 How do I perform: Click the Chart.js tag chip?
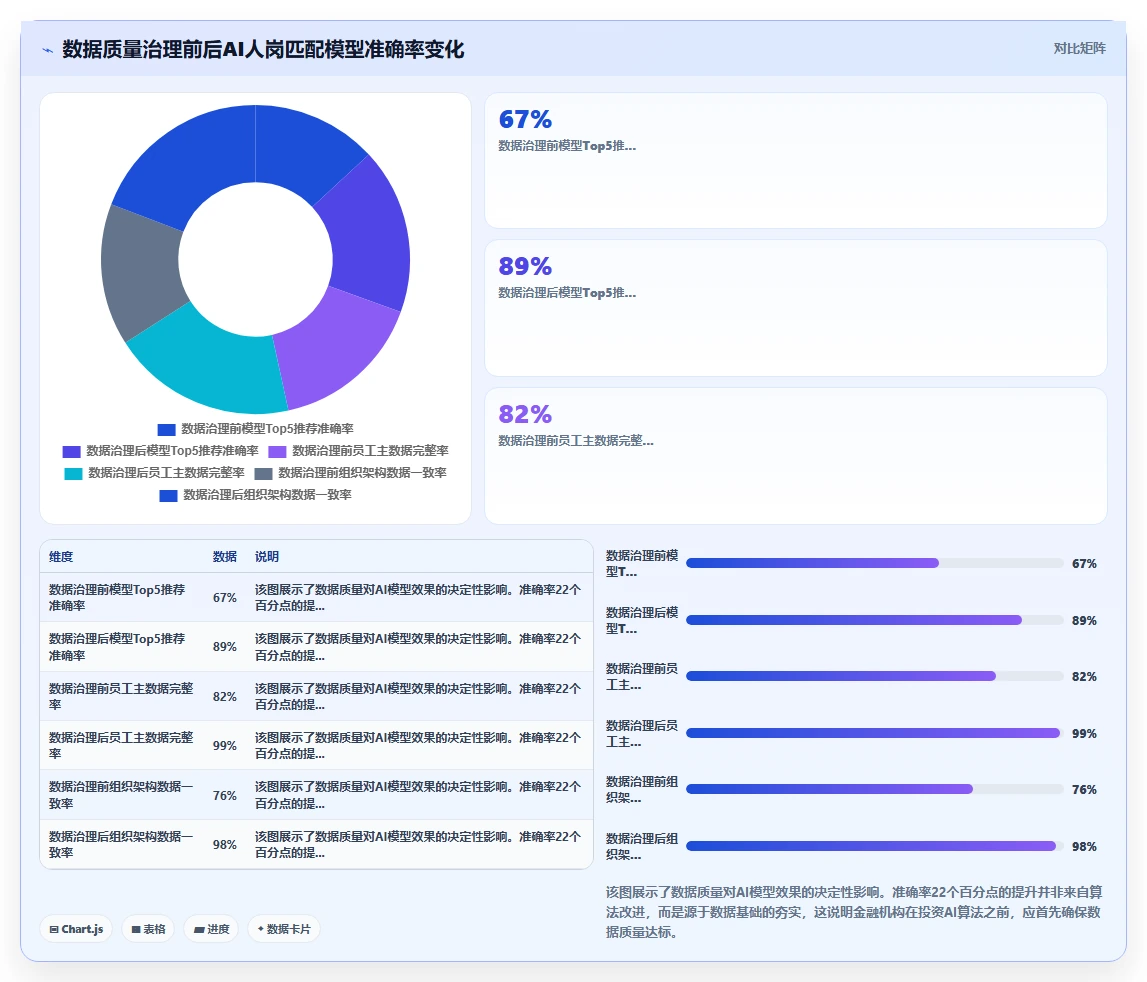(76, 929)
